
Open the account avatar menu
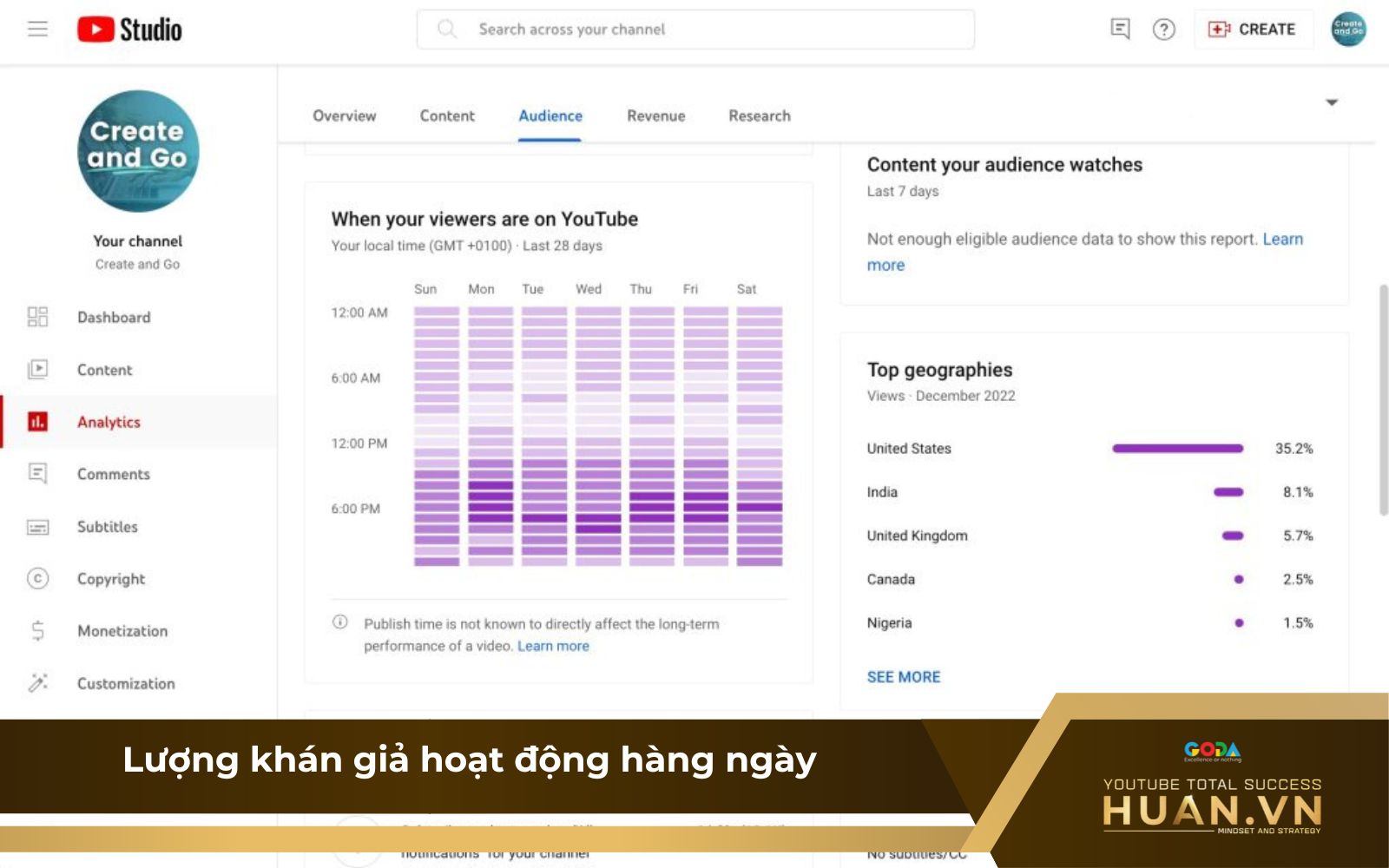(1348, 29)
